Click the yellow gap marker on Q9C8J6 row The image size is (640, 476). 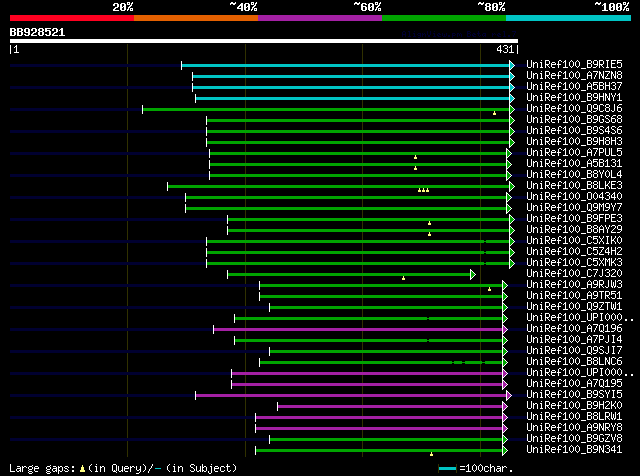point(494,113)
